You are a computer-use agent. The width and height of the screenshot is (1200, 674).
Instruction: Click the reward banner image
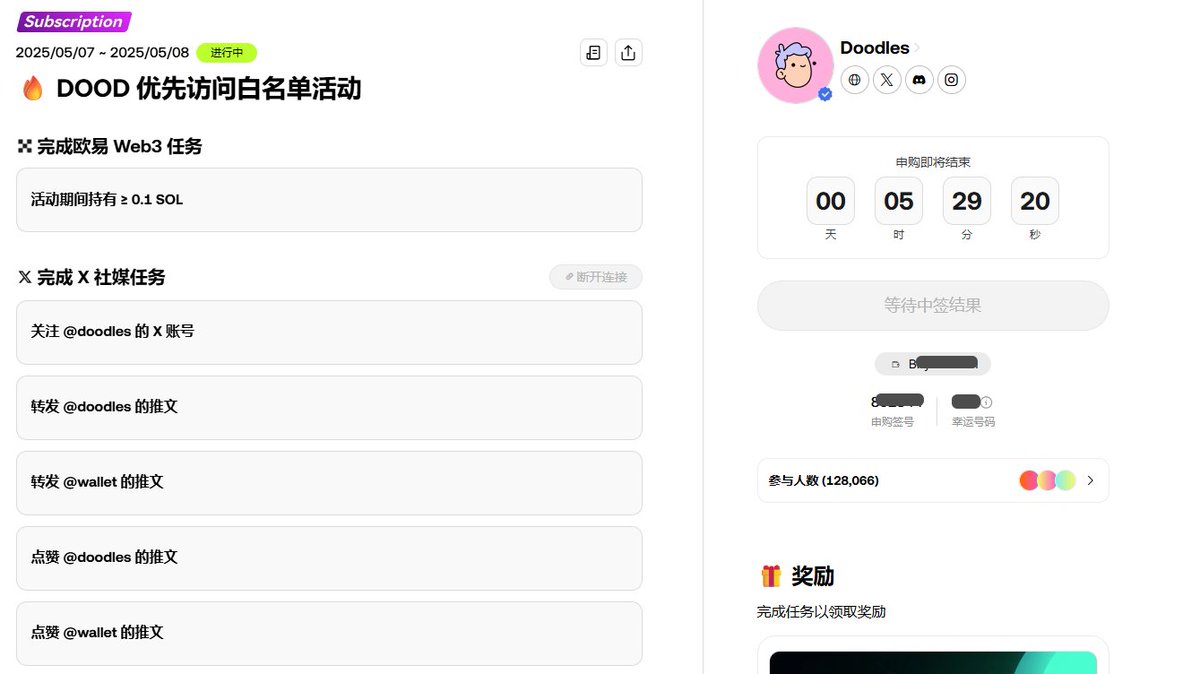[x=933, y=662]
